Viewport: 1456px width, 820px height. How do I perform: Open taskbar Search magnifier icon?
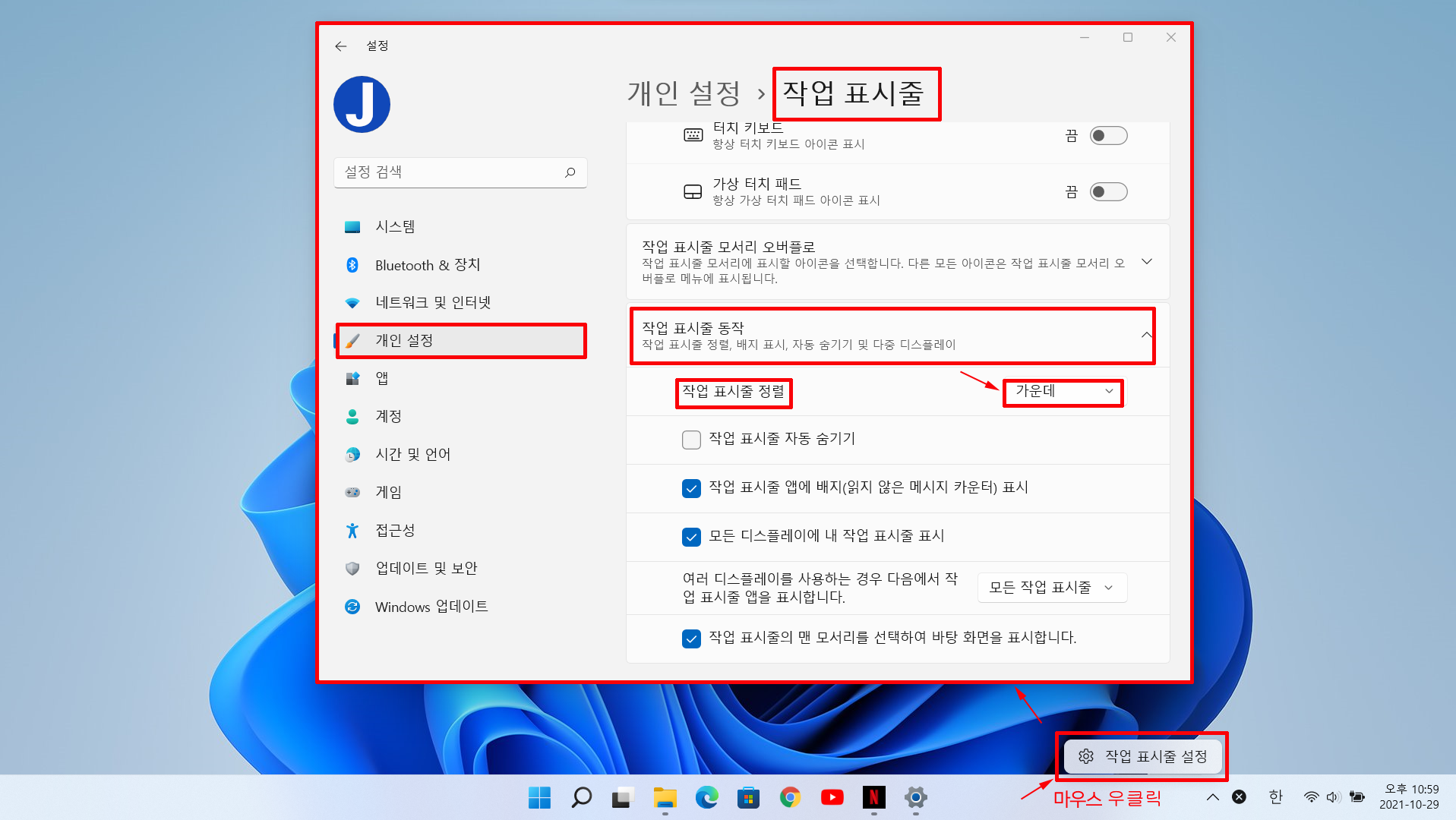pos(581,797)
